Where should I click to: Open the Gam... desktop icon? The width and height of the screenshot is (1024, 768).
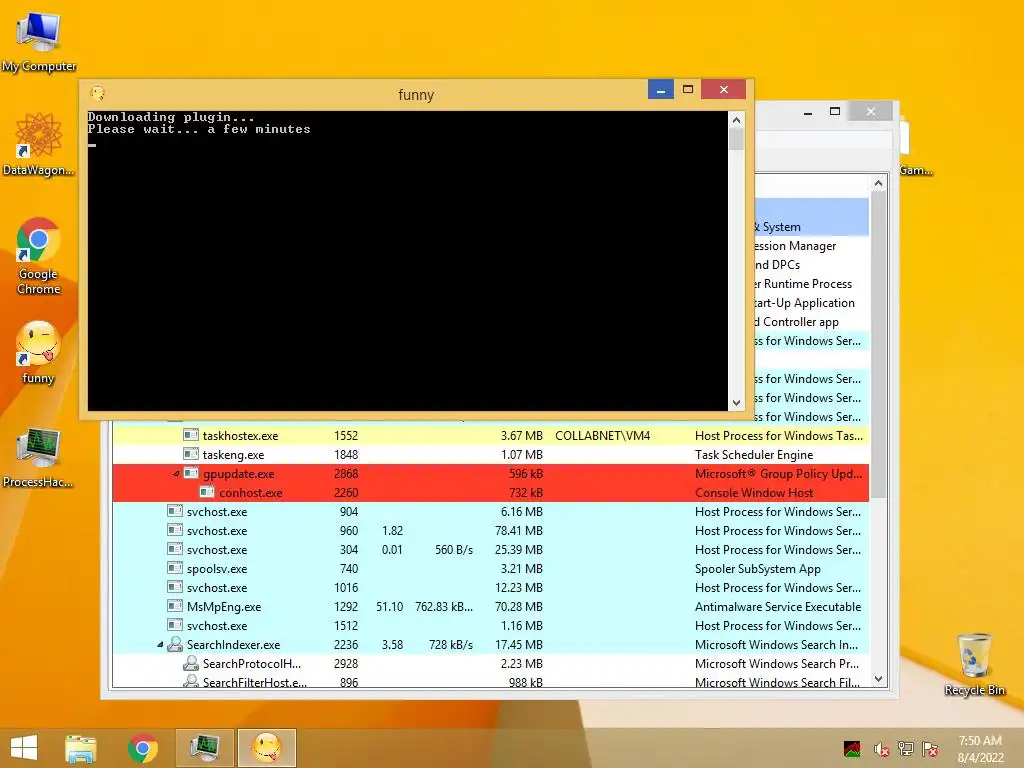[x=915, y=147]
